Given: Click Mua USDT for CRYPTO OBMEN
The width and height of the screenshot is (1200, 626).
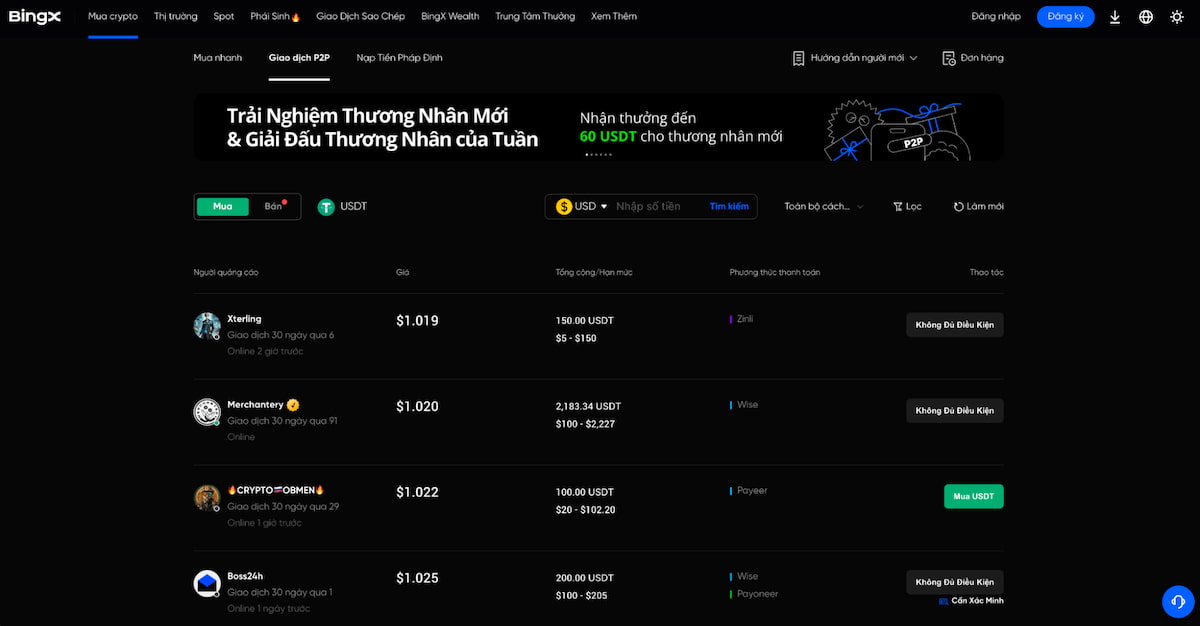Looking at the screenshot, I should tap(973, 496).
